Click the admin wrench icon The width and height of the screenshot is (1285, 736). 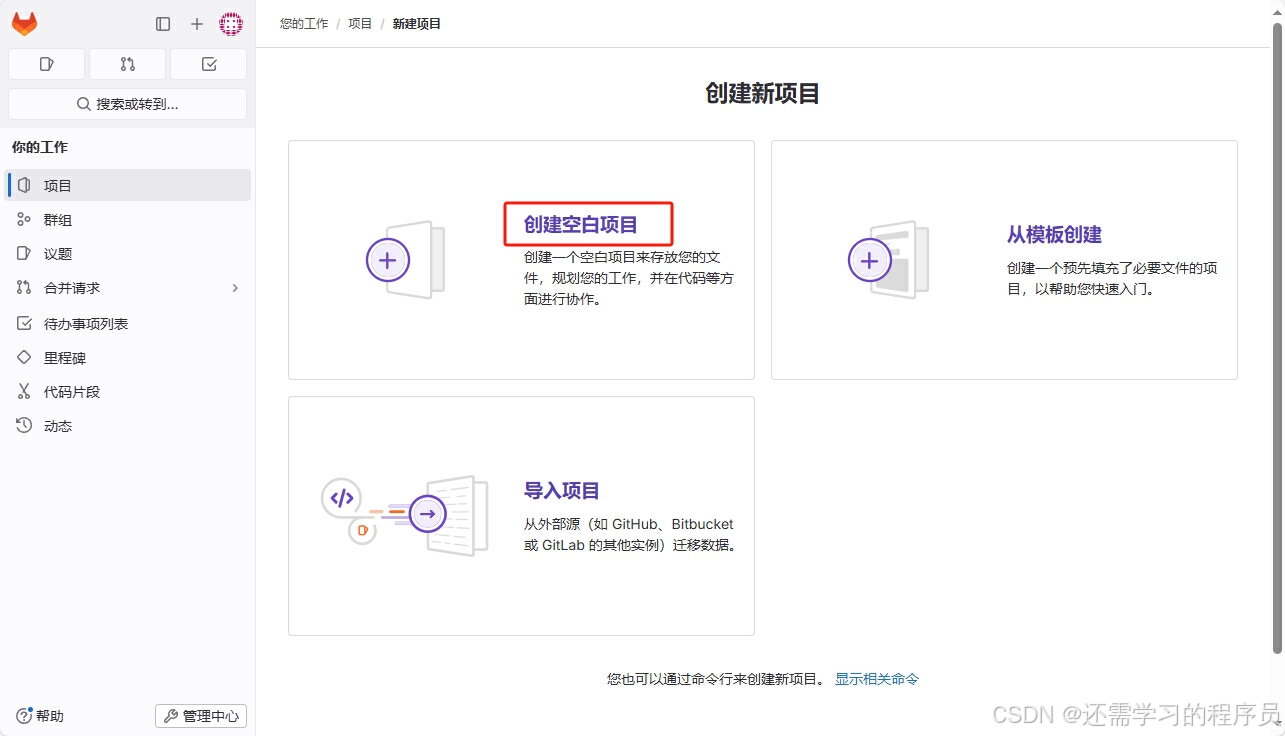[171, 716]
